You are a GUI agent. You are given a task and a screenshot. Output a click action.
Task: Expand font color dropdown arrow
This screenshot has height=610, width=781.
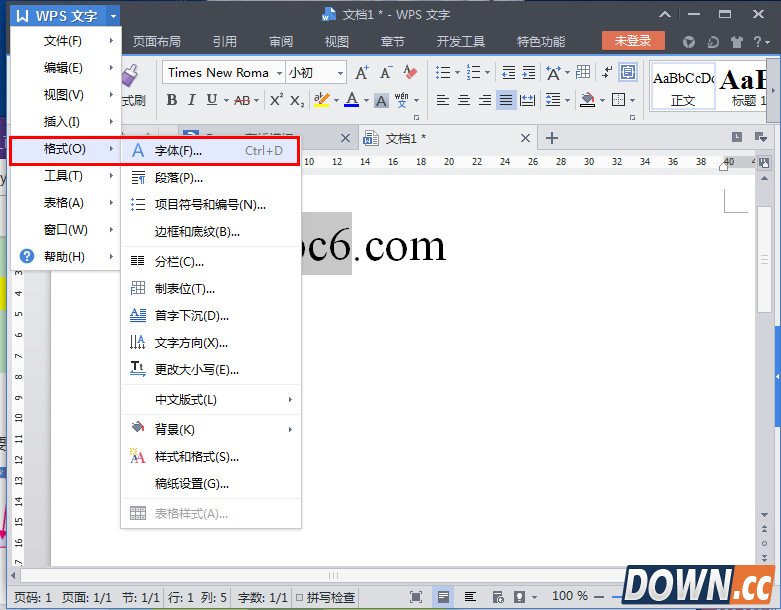tap(366, 101)
